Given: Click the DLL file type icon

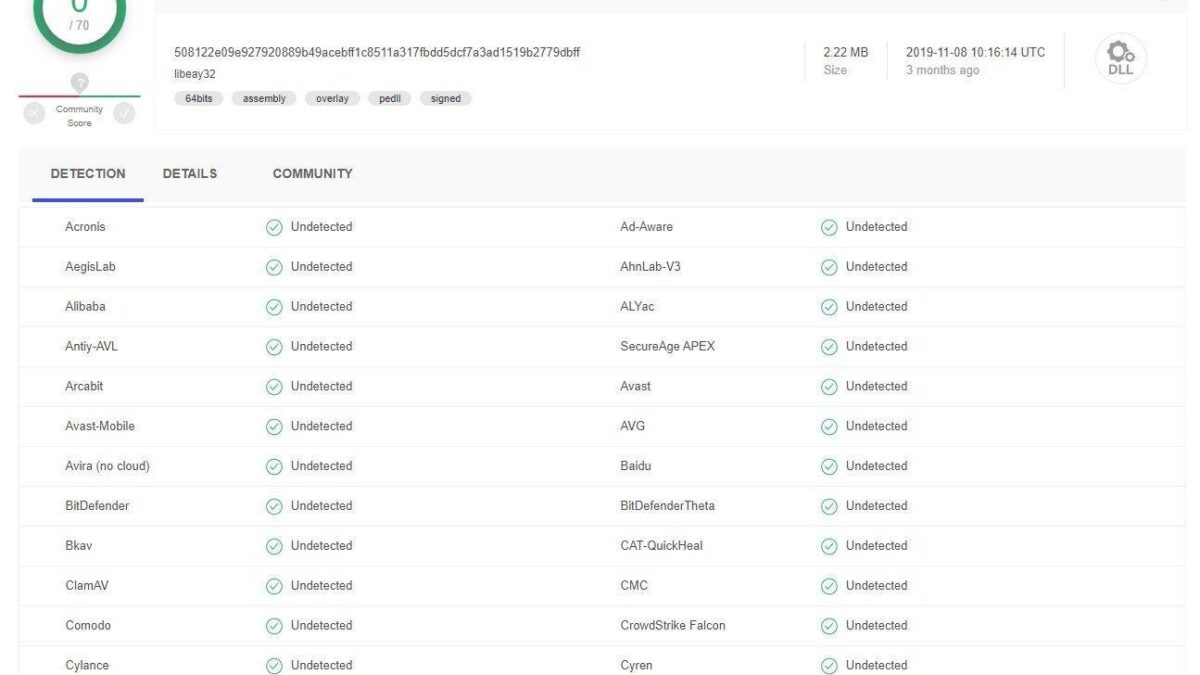Looking at the screenshot, I should 1120,58.
